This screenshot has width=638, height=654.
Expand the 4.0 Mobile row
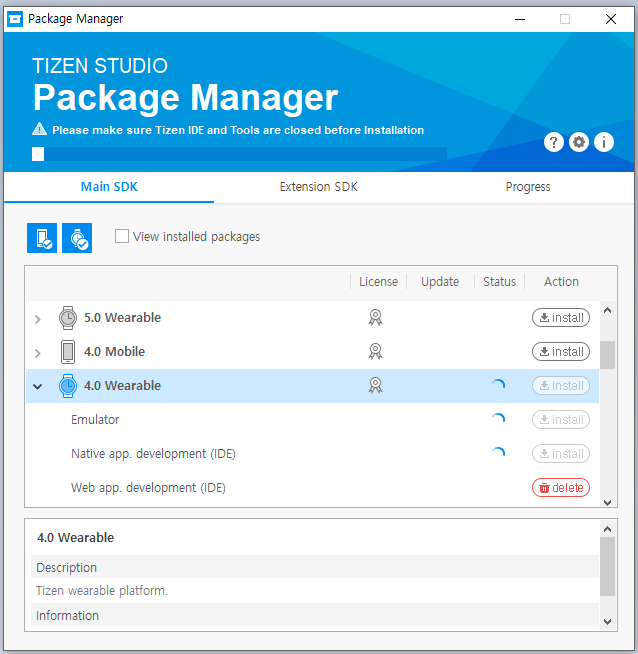pyautogui.click(x=38, y=353)
